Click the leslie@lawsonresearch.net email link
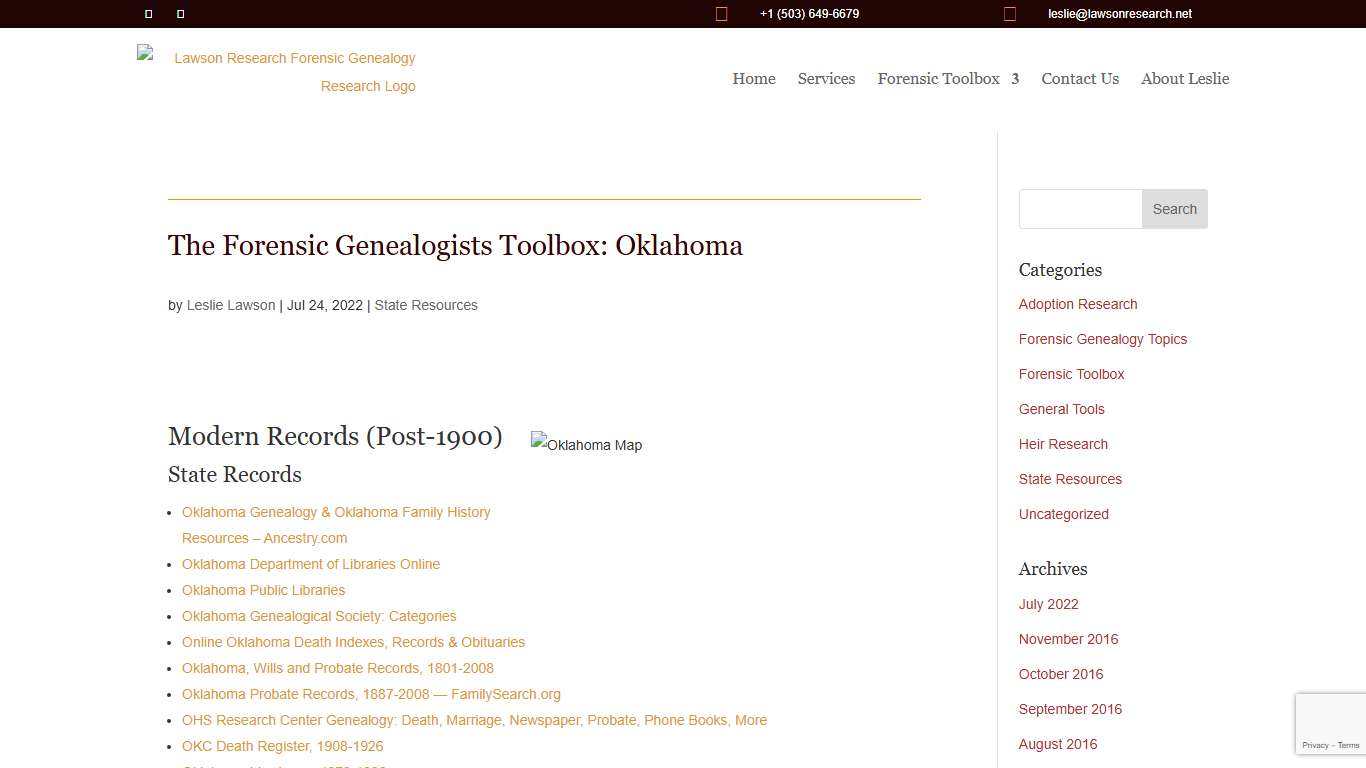This screenshot has width=1366, height=768. pyautogui.click(x=1119, y=14)
